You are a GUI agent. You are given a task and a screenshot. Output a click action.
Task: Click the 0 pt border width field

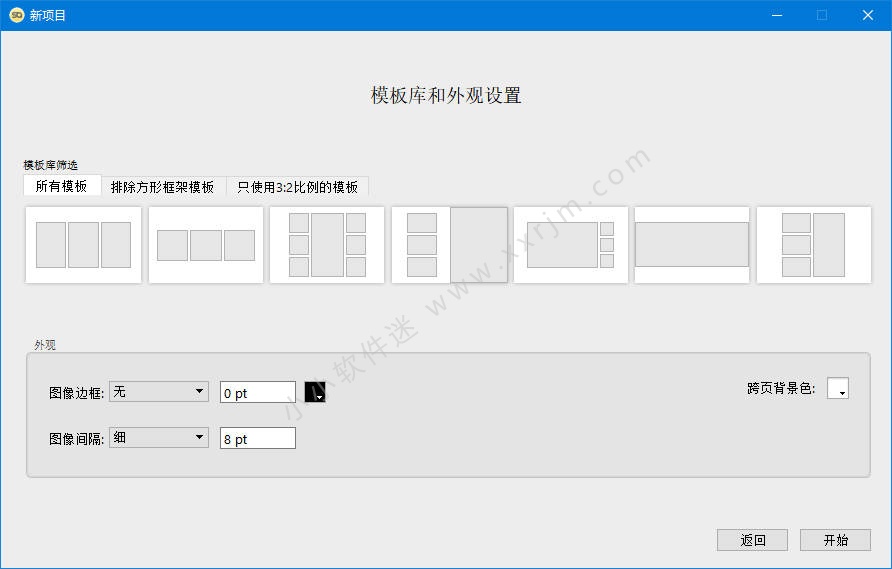257,393
